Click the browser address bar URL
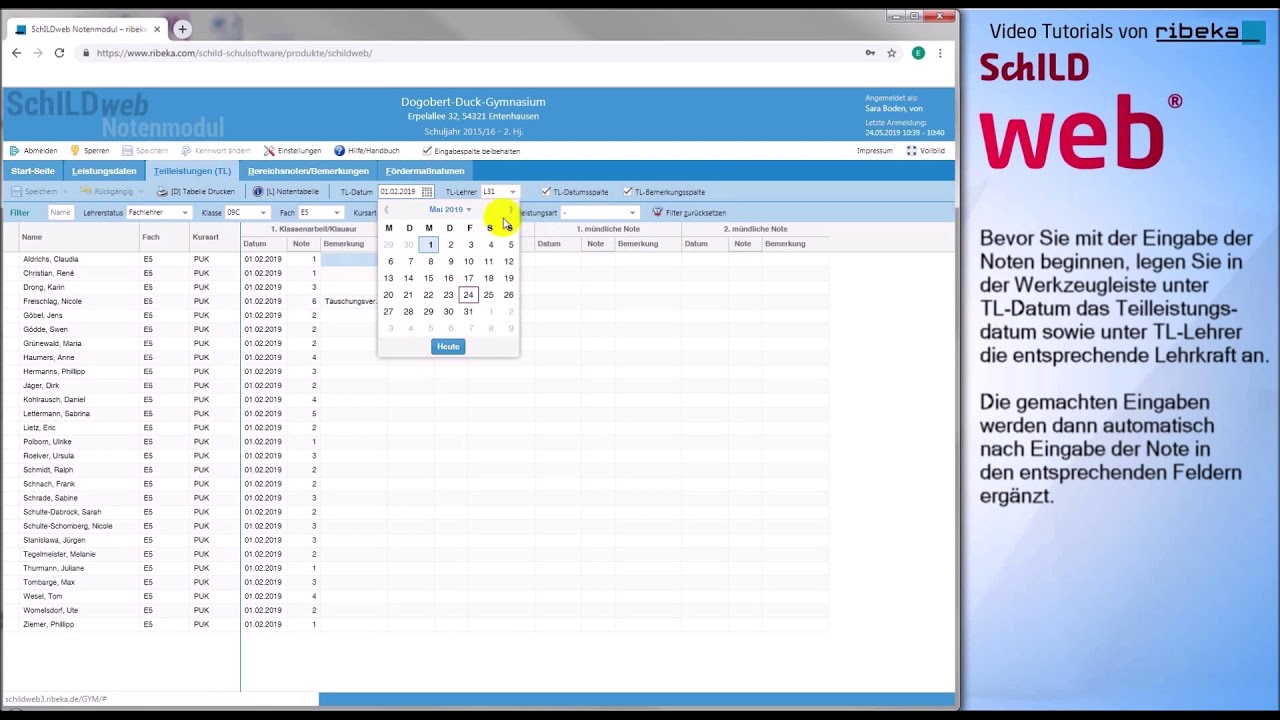 click(x=234, y=53)
